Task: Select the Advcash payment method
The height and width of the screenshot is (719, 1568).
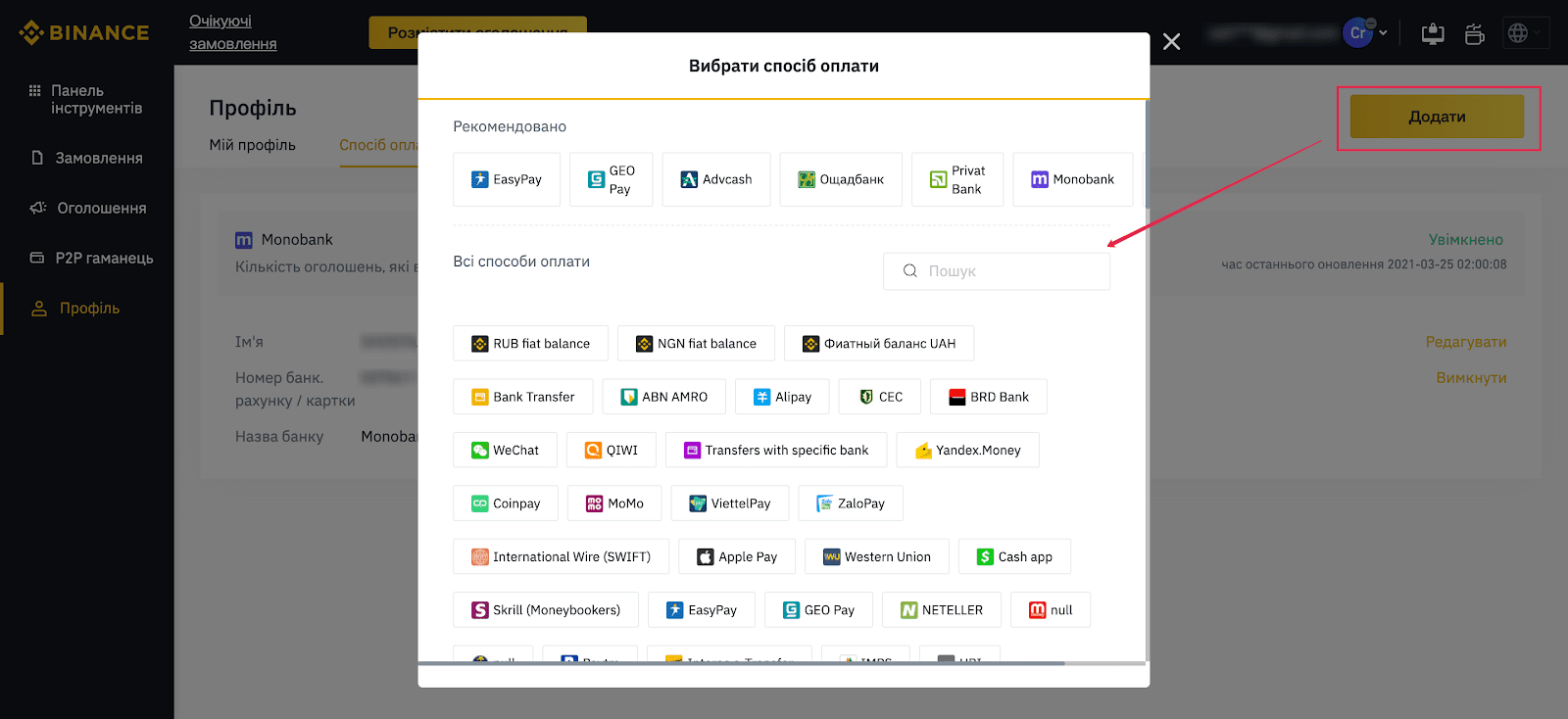Action: tap(716, 179)
